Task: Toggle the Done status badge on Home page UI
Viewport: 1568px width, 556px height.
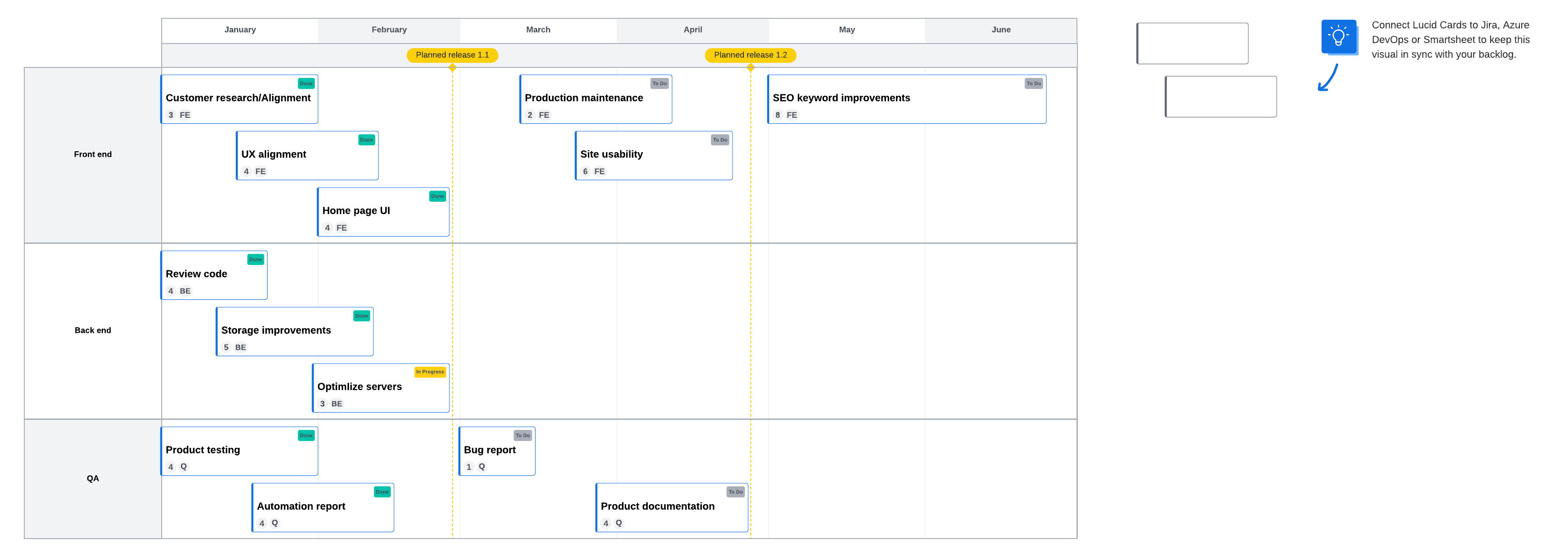Action: 437,196
